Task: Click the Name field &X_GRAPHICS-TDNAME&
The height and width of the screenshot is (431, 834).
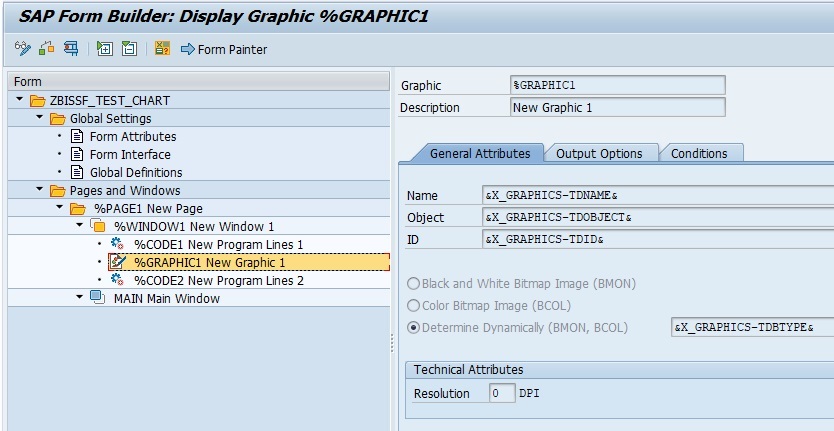Action: (658, 195)
